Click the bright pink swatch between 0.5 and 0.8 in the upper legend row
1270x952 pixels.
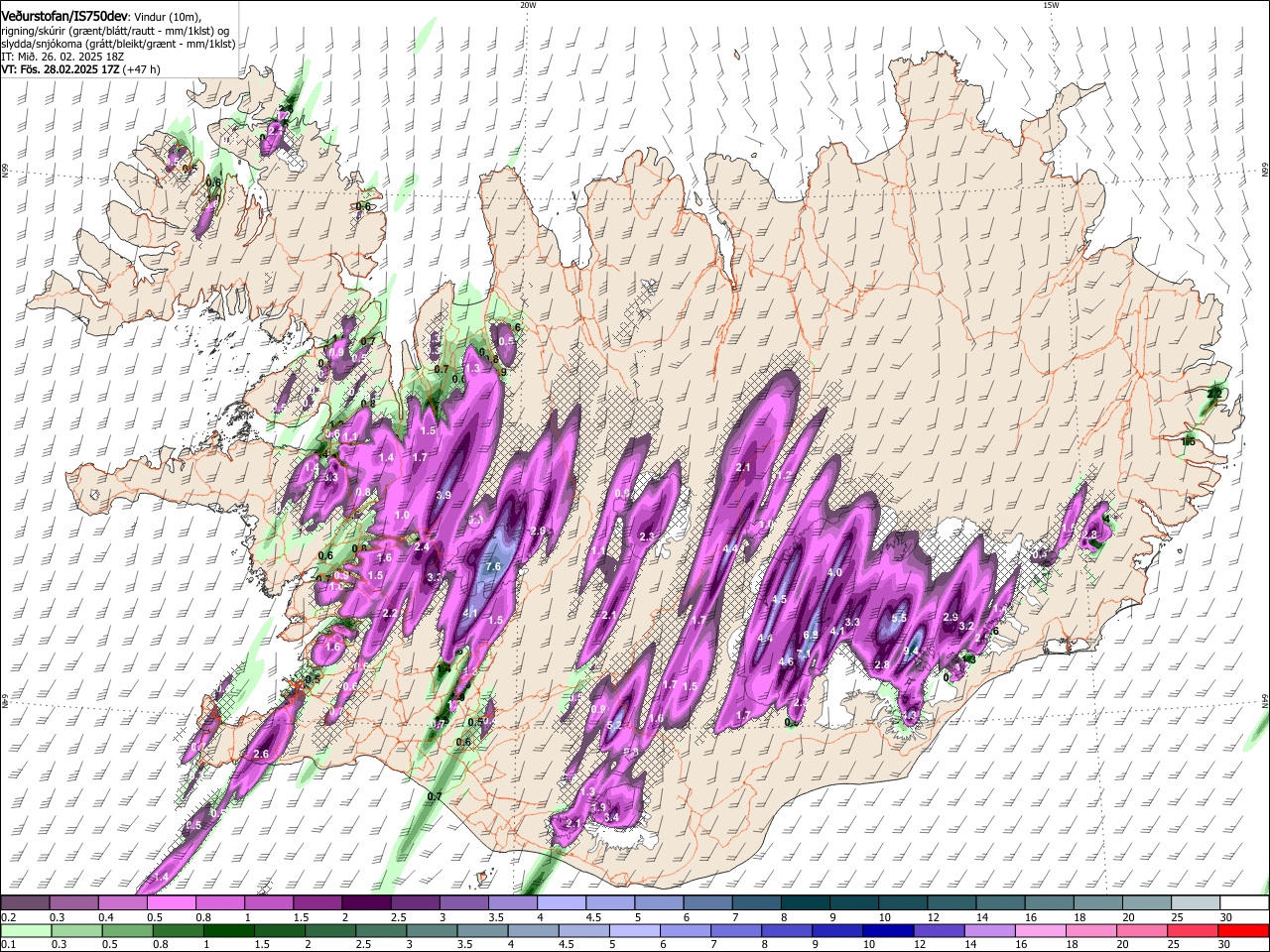coord(171,903)
